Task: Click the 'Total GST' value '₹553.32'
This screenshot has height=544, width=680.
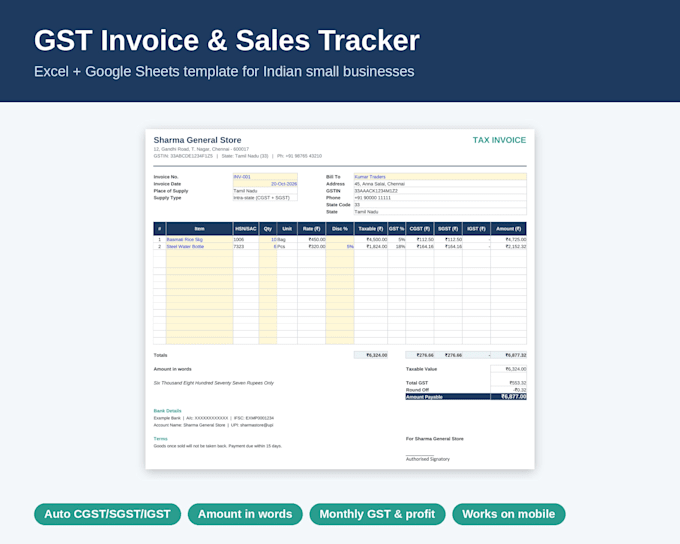Action: pos(509,383)
